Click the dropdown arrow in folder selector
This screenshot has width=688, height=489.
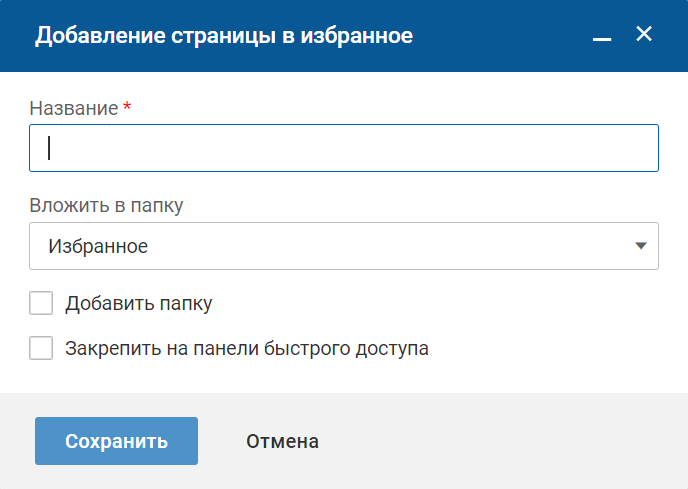coord(641,246)
